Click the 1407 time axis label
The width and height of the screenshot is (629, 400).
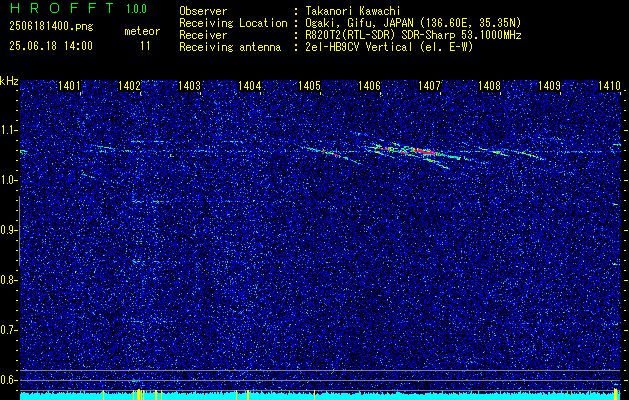[429, 85]
